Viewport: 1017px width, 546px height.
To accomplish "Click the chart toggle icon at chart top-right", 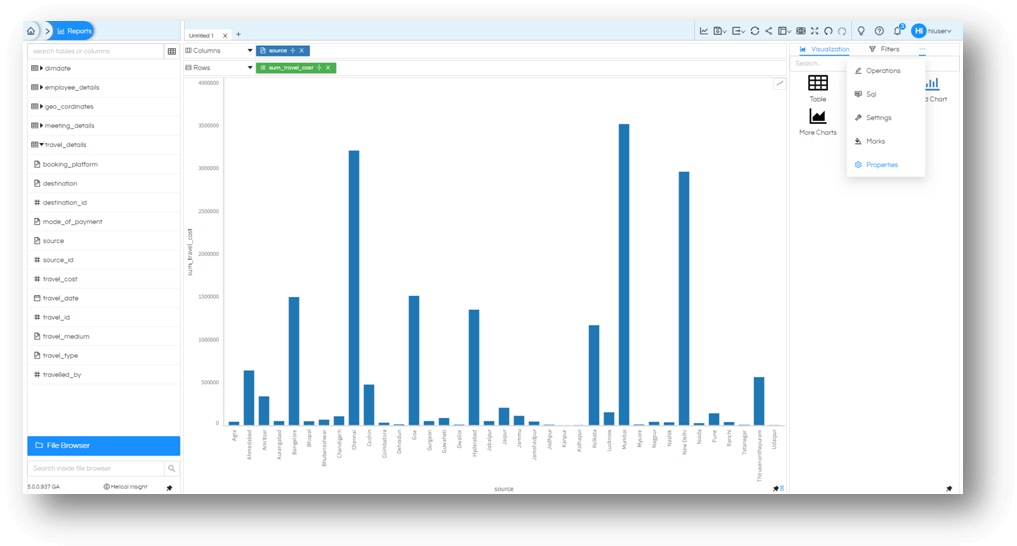I will [x=780, y=84].
